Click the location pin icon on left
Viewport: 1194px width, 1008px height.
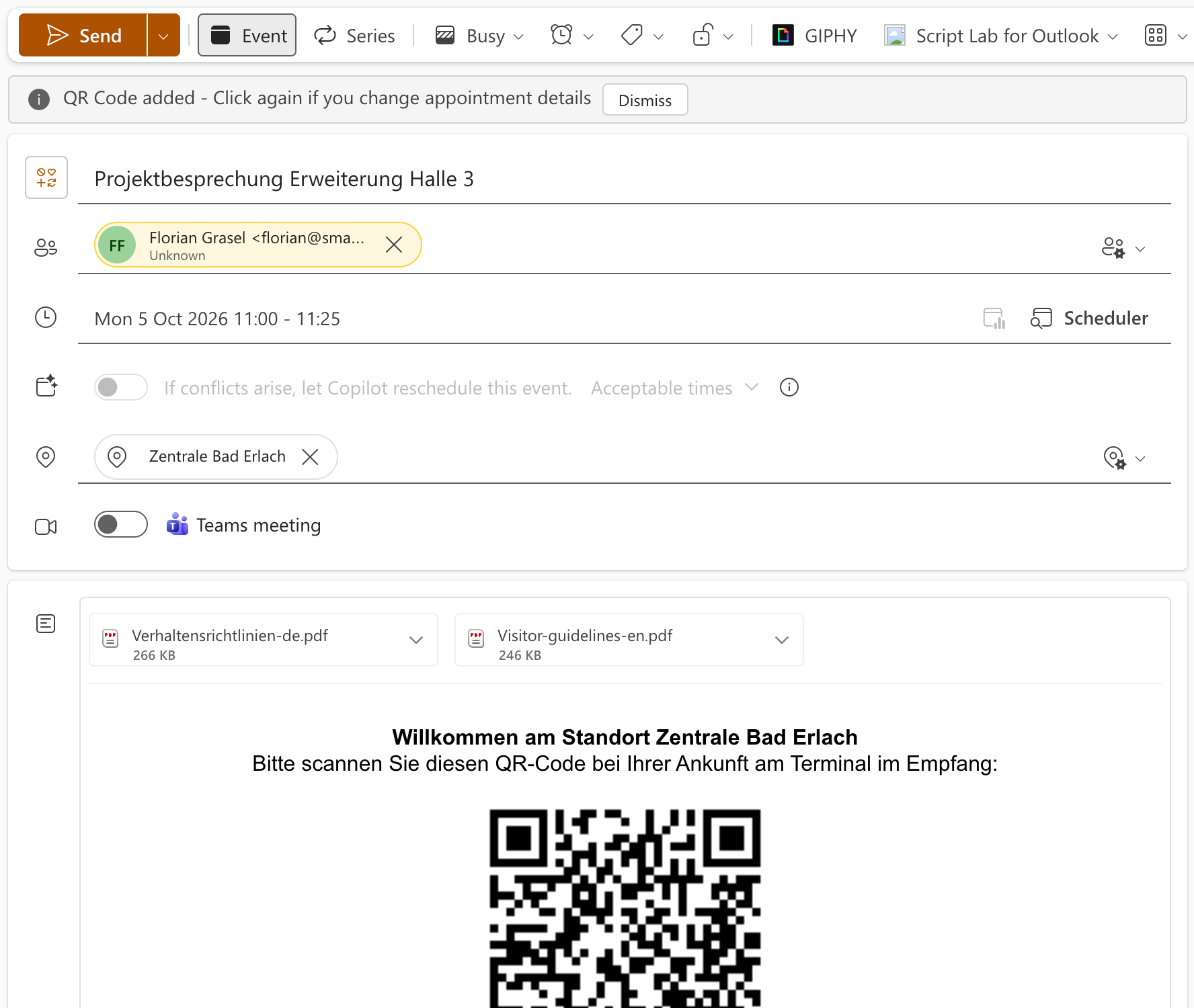pos(46,457)
